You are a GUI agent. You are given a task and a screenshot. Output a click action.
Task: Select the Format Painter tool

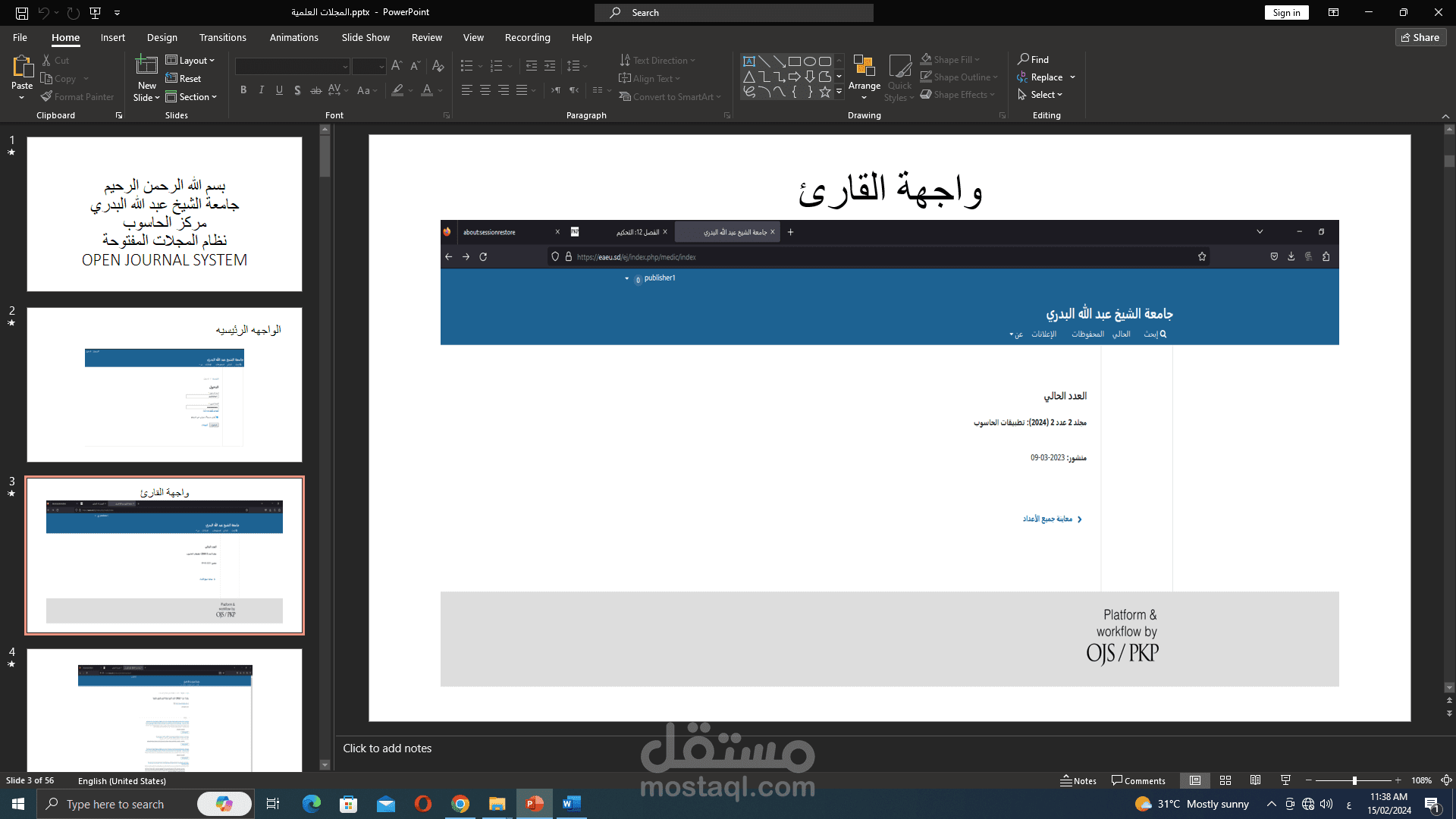(77, 96)
